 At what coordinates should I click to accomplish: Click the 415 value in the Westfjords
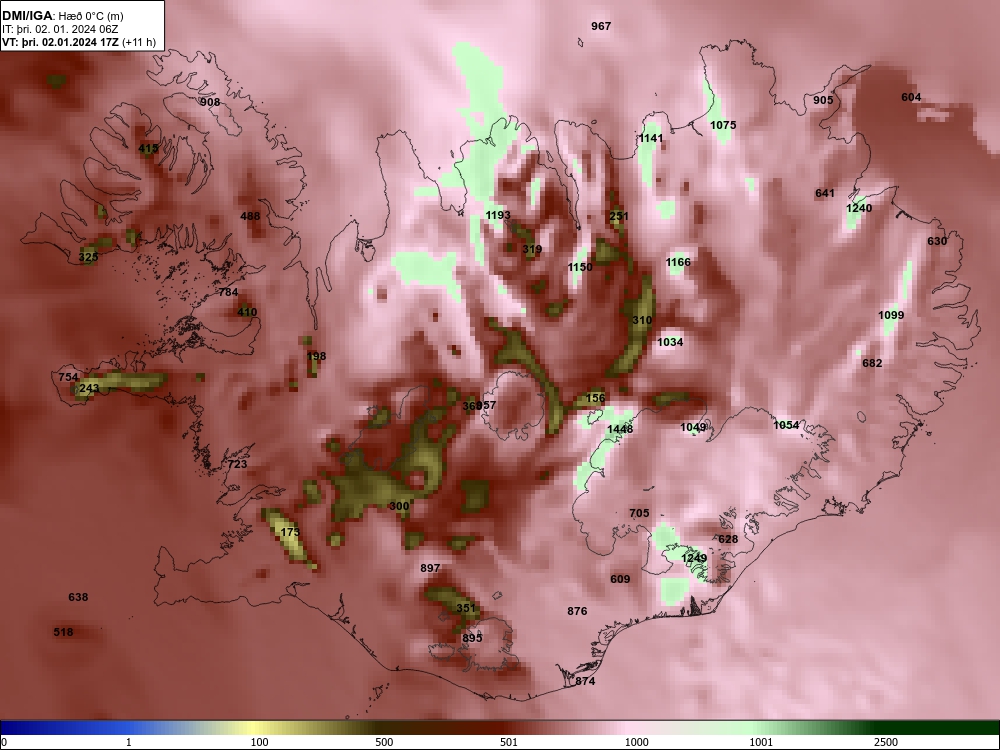(x=148, y=149)
